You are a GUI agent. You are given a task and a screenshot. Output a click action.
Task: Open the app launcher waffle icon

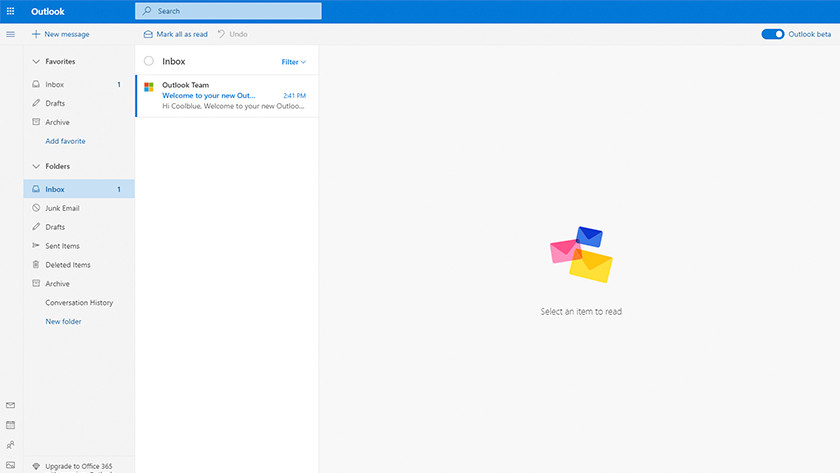coord(11,11)
